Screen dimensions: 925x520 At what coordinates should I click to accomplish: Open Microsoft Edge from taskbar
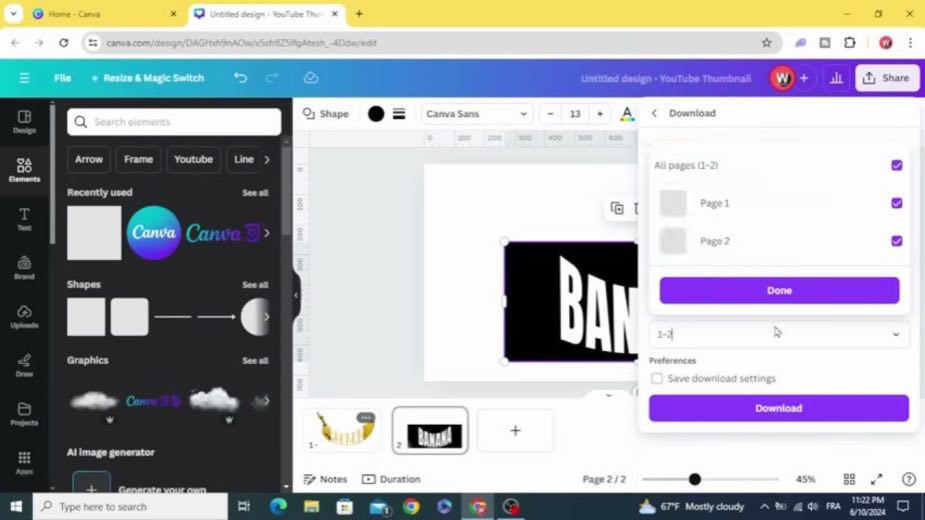(278, 506)
